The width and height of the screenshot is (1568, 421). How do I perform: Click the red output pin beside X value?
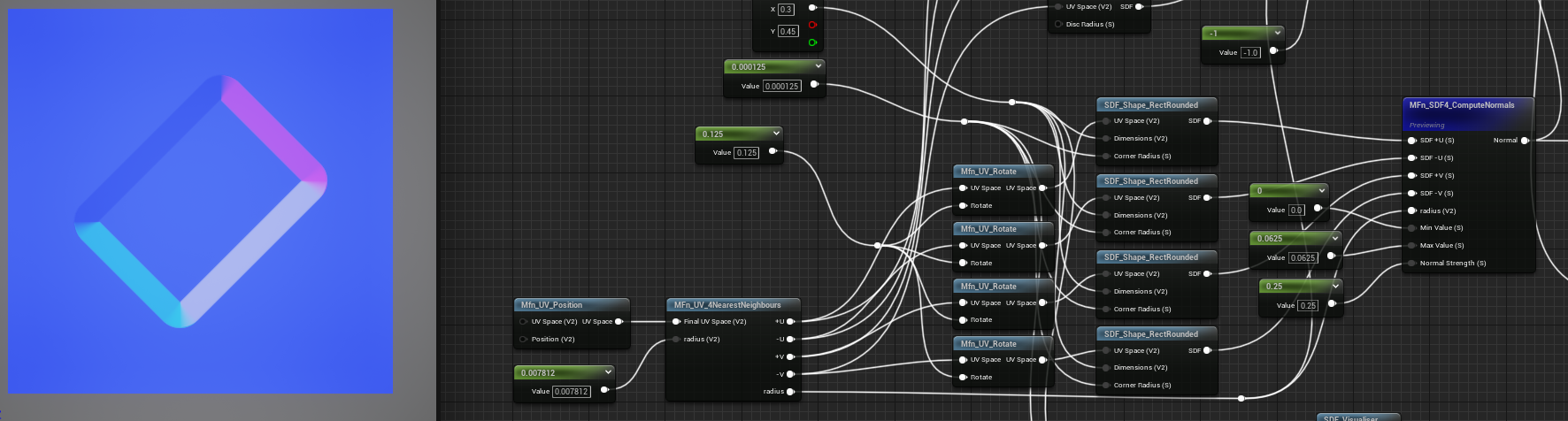pos(812,25)
